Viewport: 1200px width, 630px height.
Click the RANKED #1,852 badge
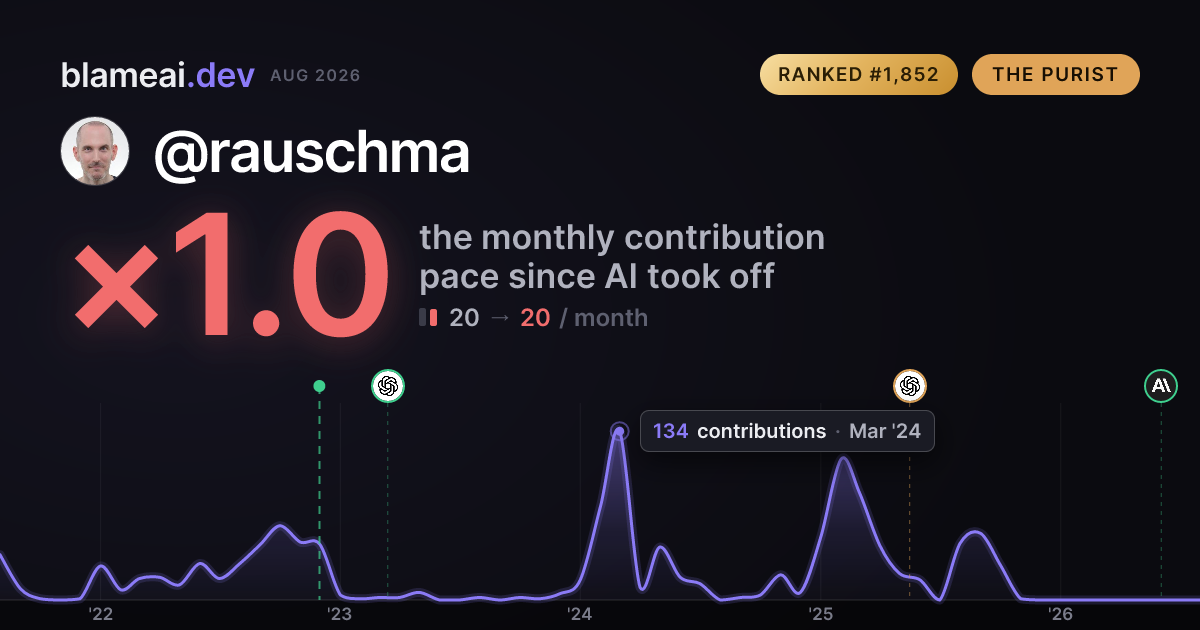point(859,75)
